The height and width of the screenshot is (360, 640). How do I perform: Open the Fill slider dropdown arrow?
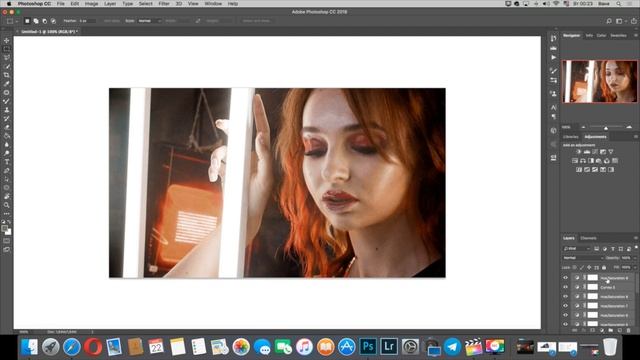coord(635,268)
